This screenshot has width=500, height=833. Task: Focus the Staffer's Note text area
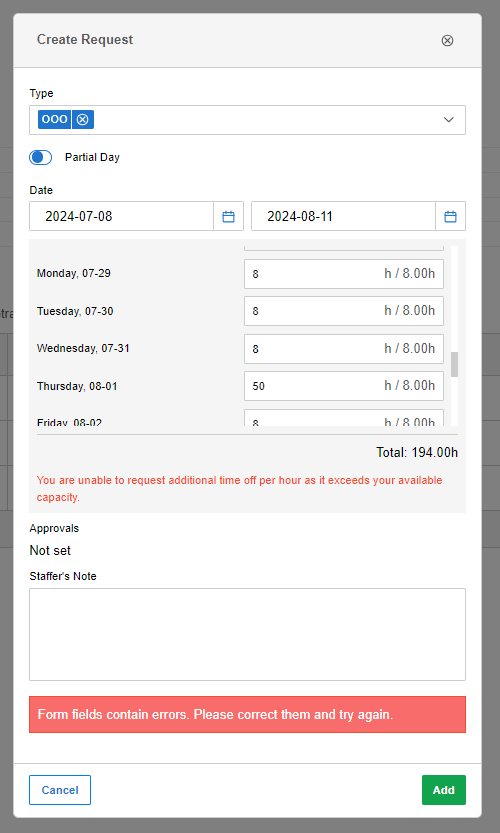[x=248, y=634]
